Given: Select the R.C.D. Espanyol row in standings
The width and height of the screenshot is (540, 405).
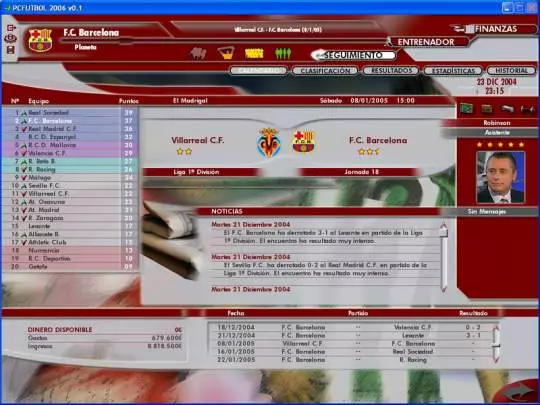Looking at the screenshot, I should [x=71, y=137].
